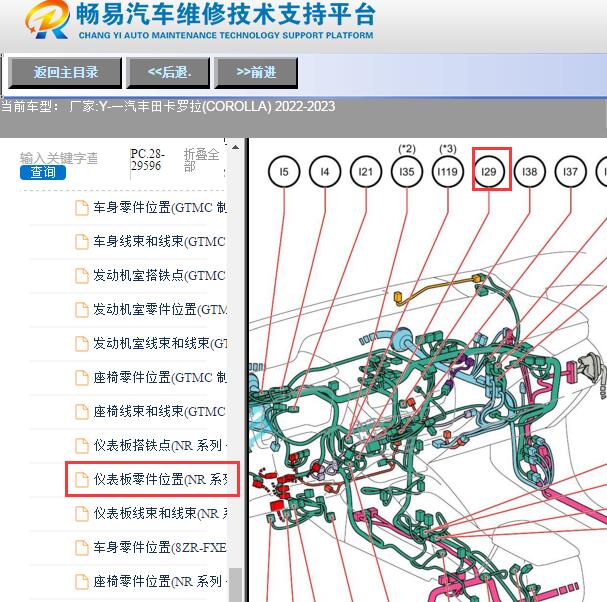
Task: Open 发动机室零件位置 tree item
Action: coord(160,310)
